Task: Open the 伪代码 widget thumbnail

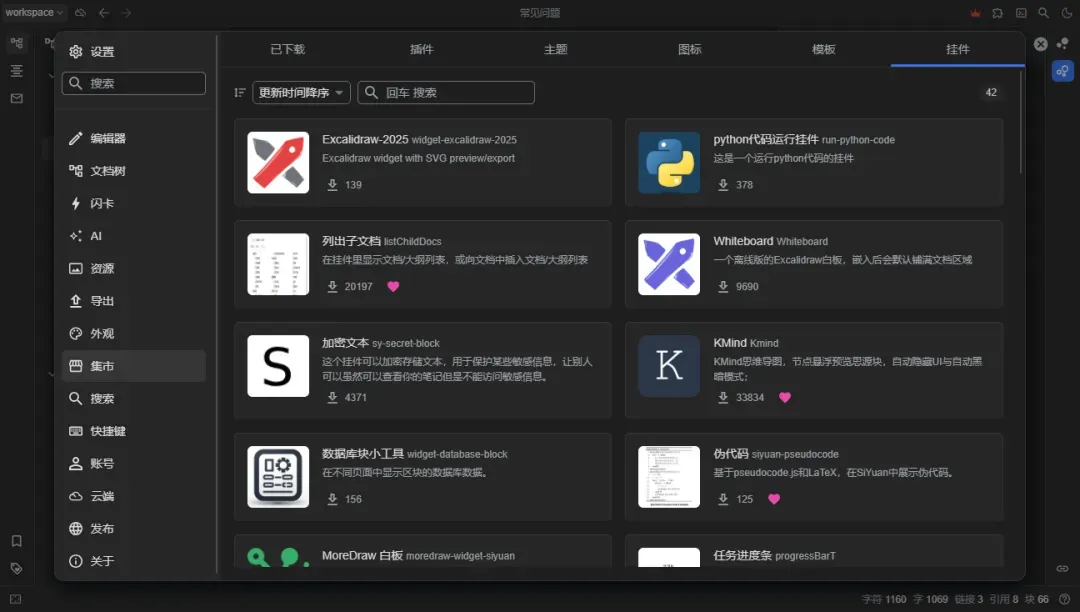Action: (669, 477)
